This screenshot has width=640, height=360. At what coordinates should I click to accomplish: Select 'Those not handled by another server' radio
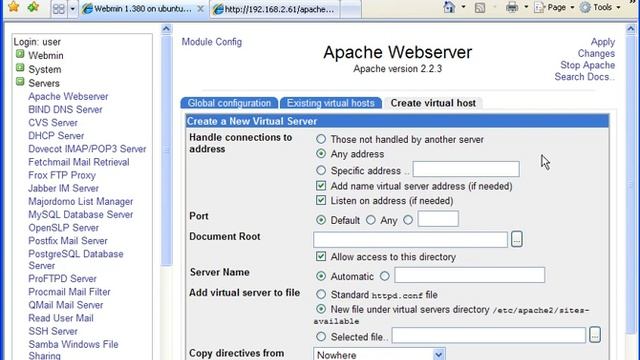(321, 139)
